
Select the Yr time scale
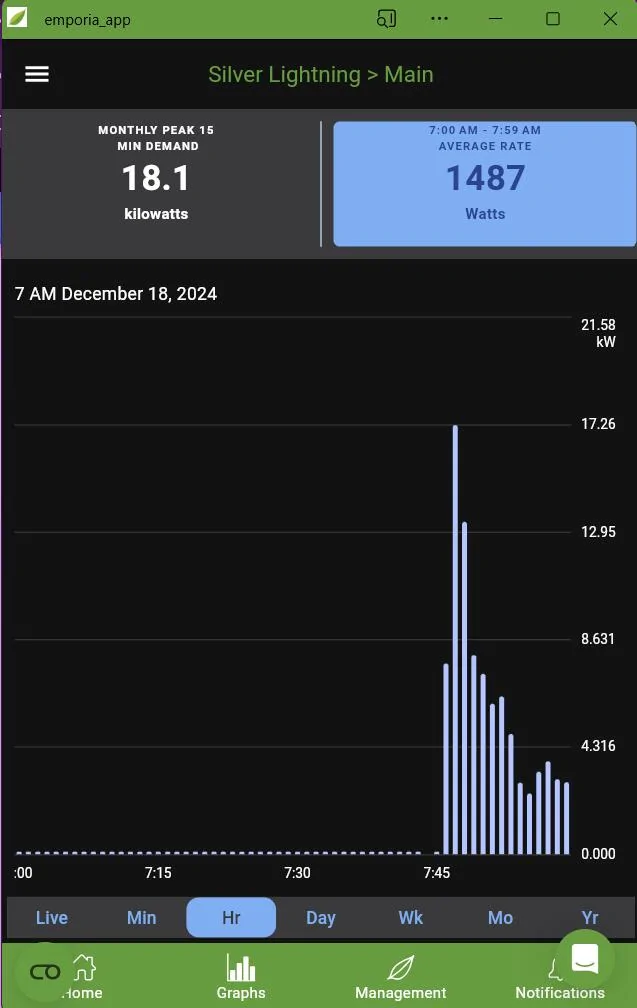(x=590, y=918)
